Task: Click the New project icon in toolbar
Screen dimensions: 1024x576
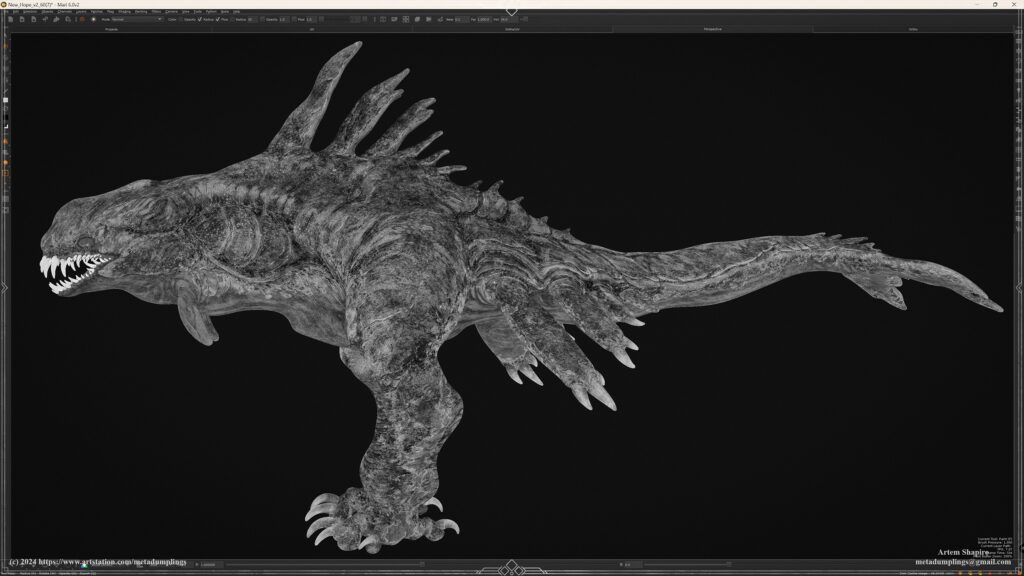Action: tap(9, 19)
